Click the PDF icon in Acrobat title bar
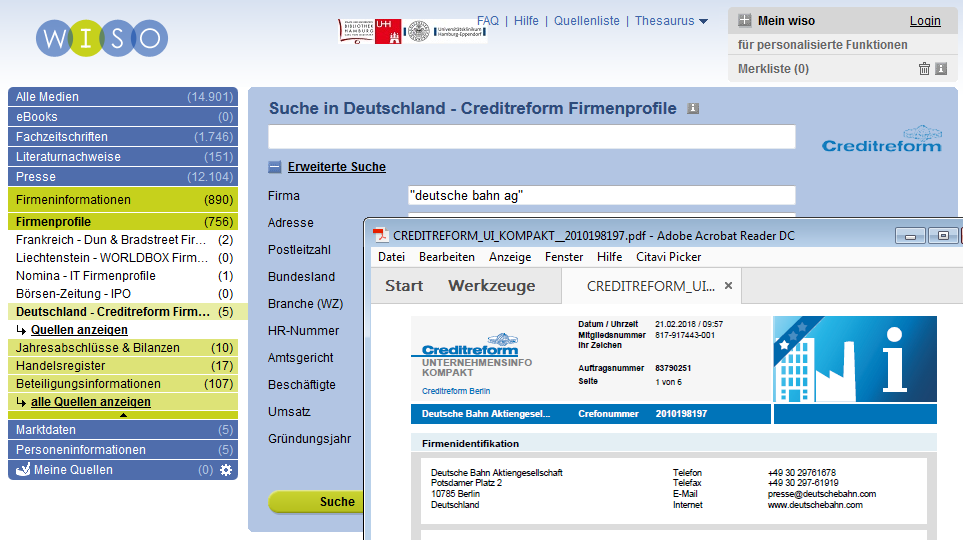963x540 pixels. click(381, 236)
